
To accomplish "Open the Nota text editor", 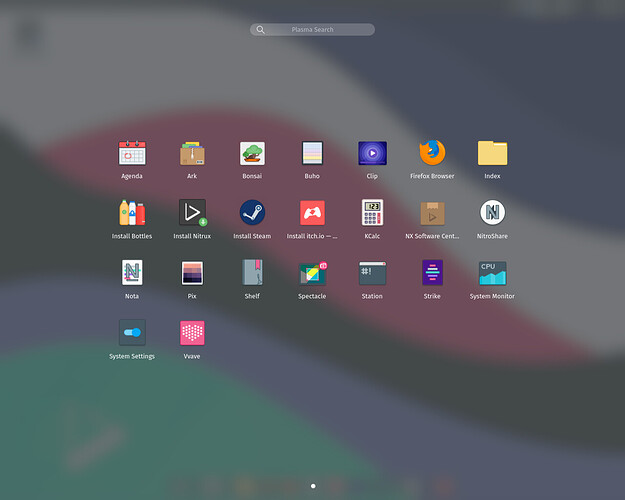I will (132, 273).
